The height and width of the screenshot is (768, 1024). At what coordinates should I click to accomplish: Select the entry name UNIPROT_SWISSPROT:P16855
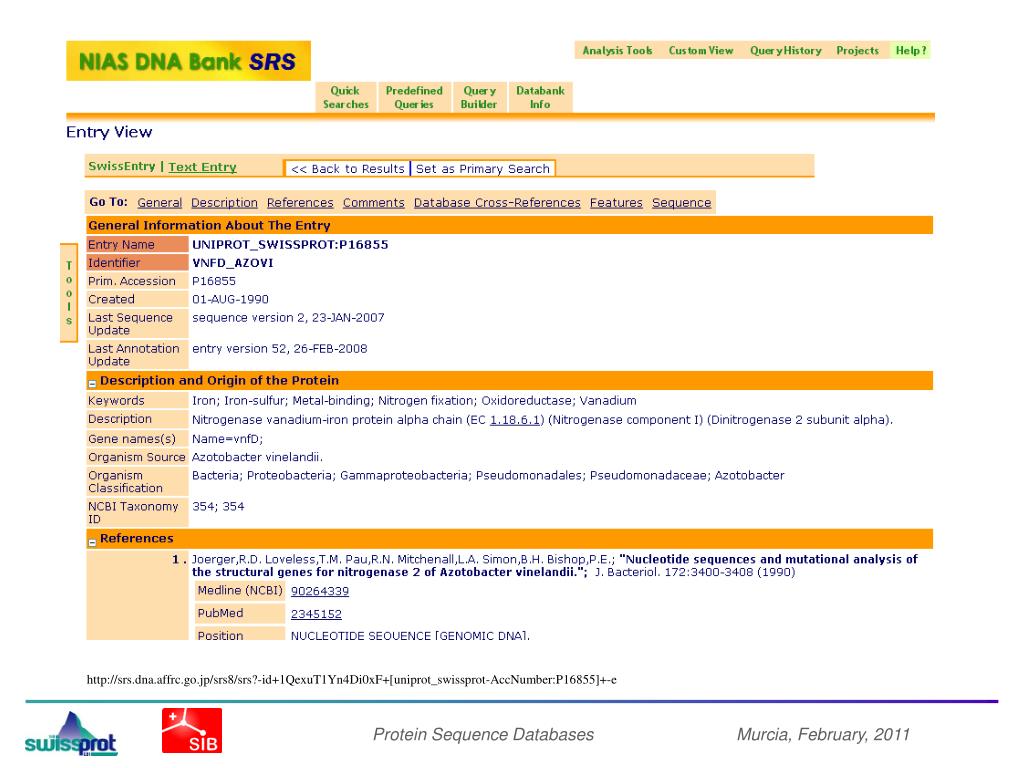[290, 244]
